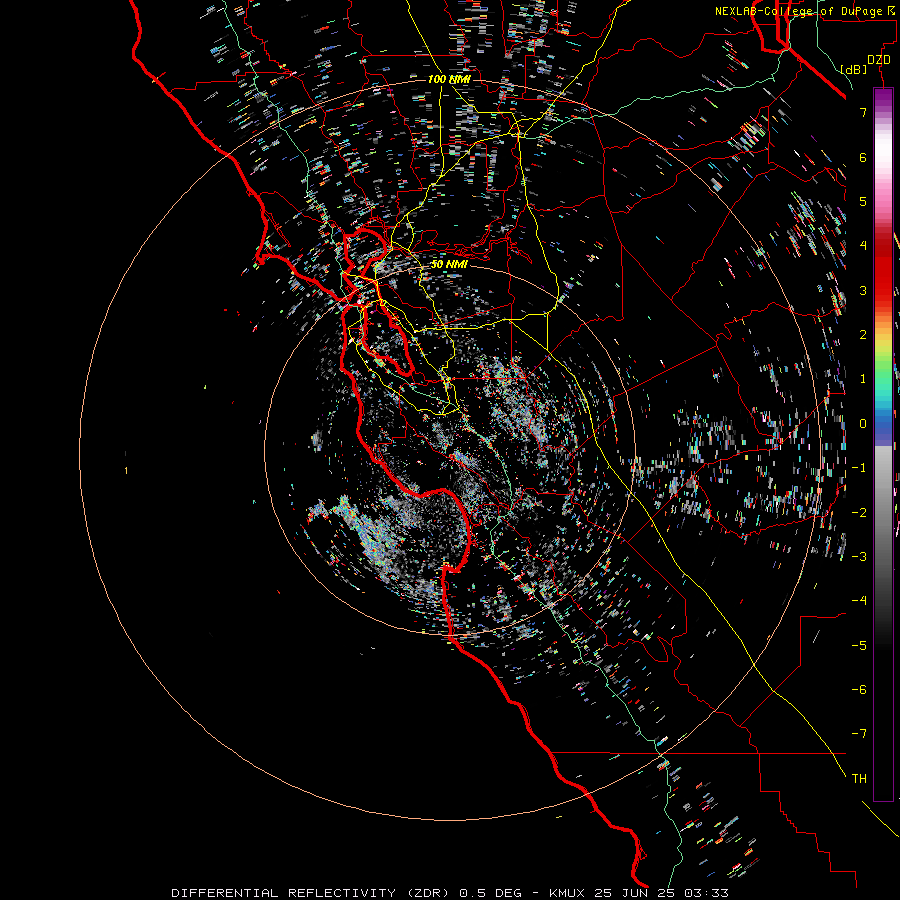Click the 100 NMI range ring label
This screenshot has height=900, width=900.
point(449,79)
